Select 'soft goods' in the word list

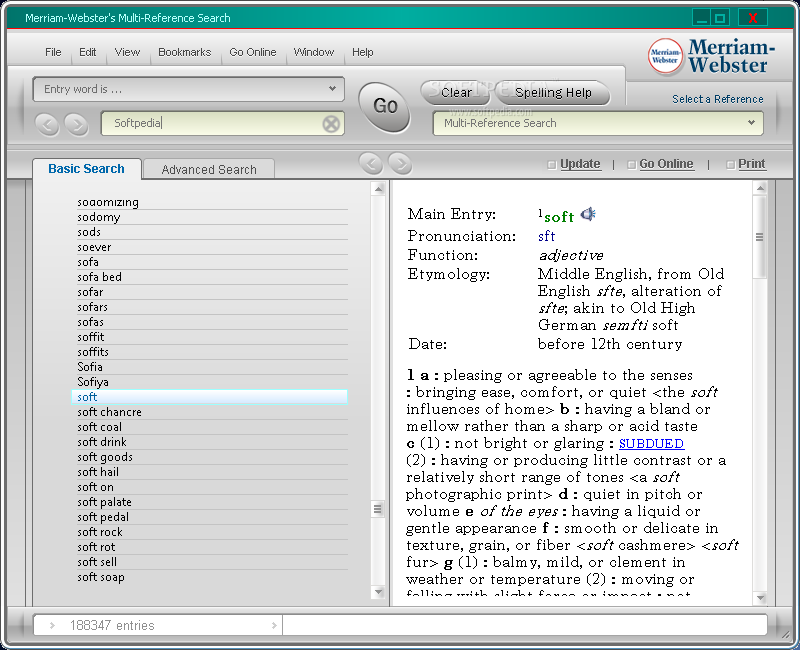[210, 457]
